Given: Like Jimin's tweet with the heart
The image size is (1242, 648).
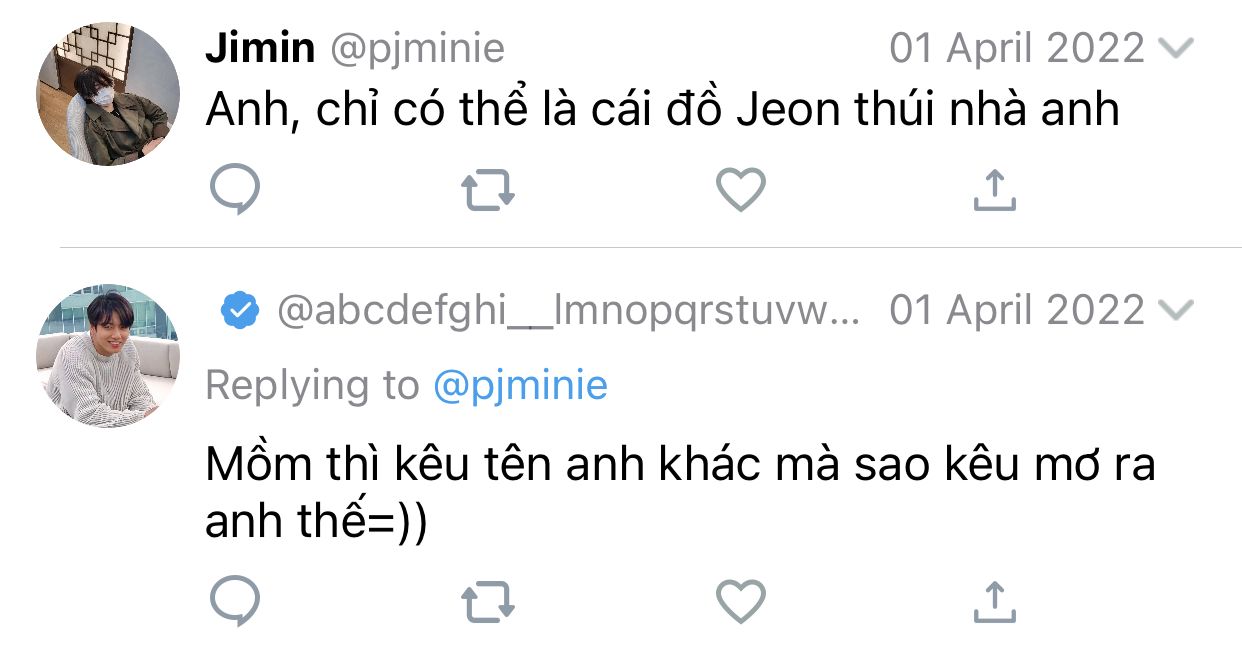Looking at the screenshot, I should click(741, 189).
